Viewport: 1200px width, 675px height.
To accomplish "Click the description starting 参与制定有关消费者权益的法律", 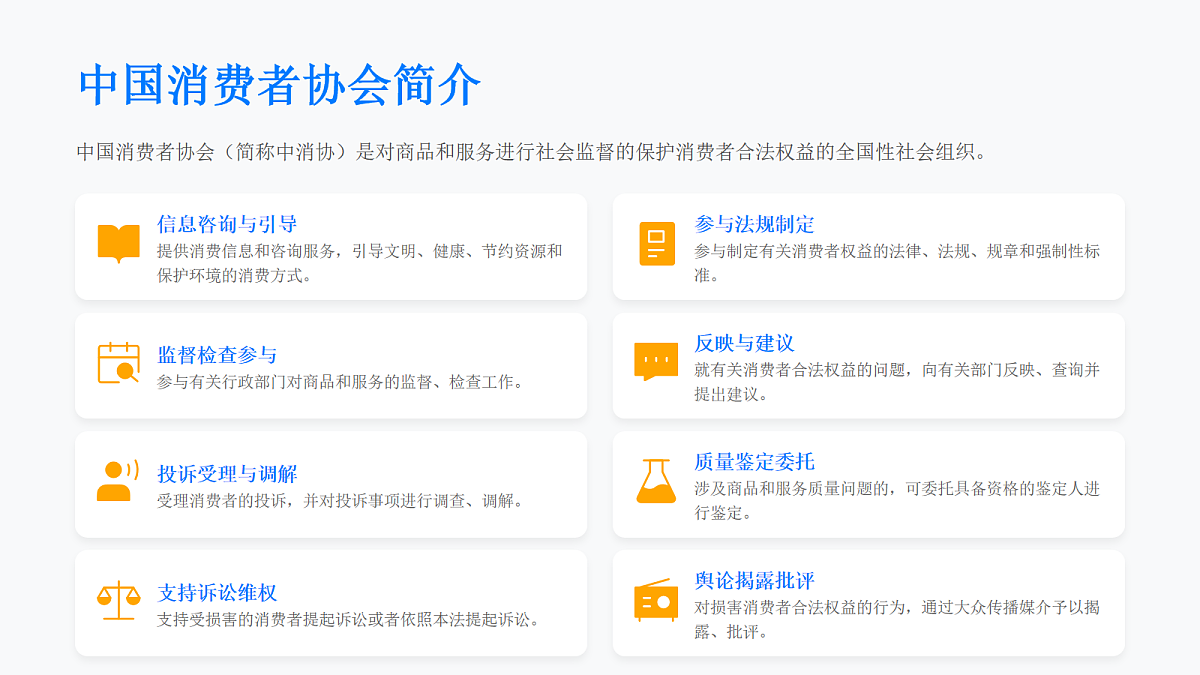I will tap(897, 263).
